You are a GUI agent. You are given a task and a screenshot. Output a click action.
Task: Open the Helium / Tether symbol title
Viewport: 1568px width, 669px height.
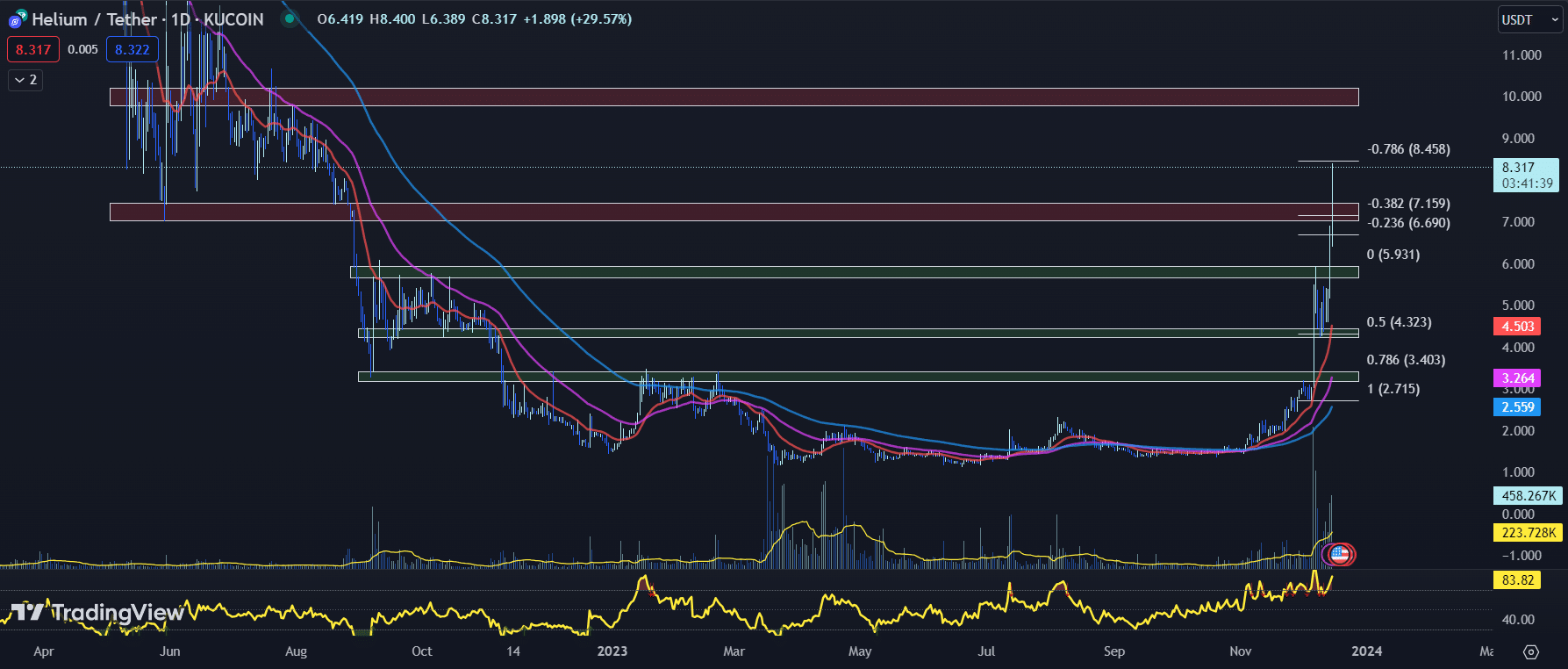(x=147, y=19)
